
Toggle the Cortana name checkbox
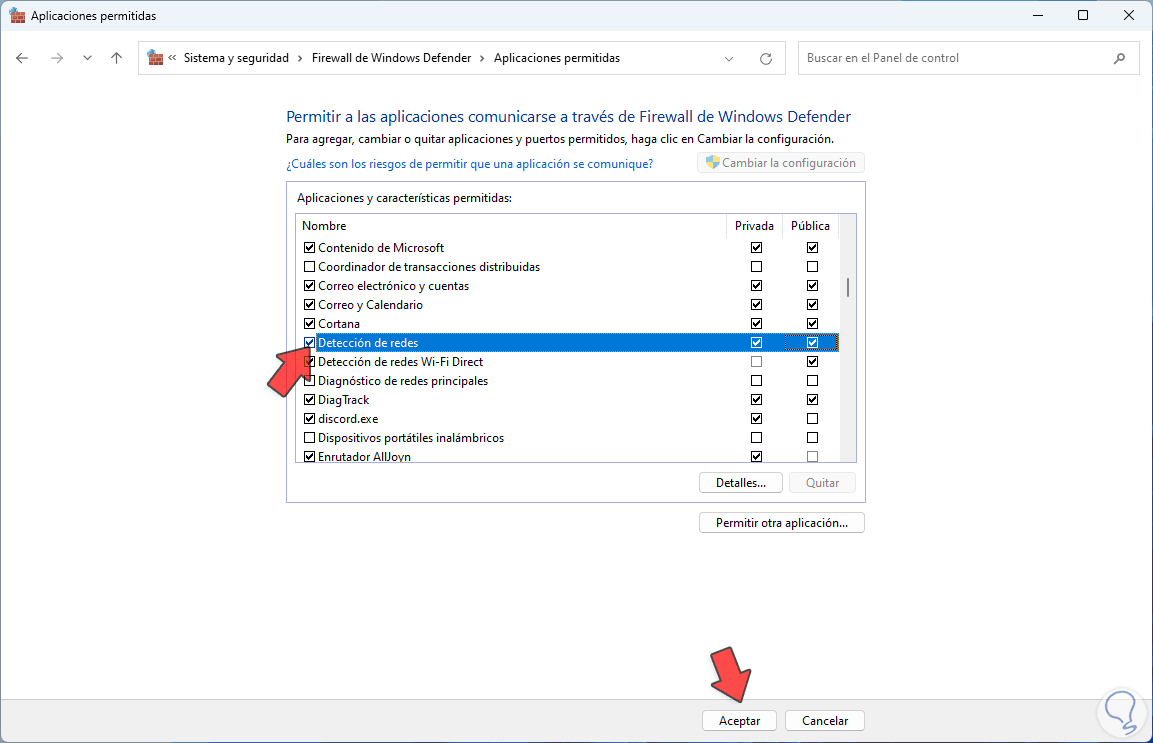coord(310,324)
